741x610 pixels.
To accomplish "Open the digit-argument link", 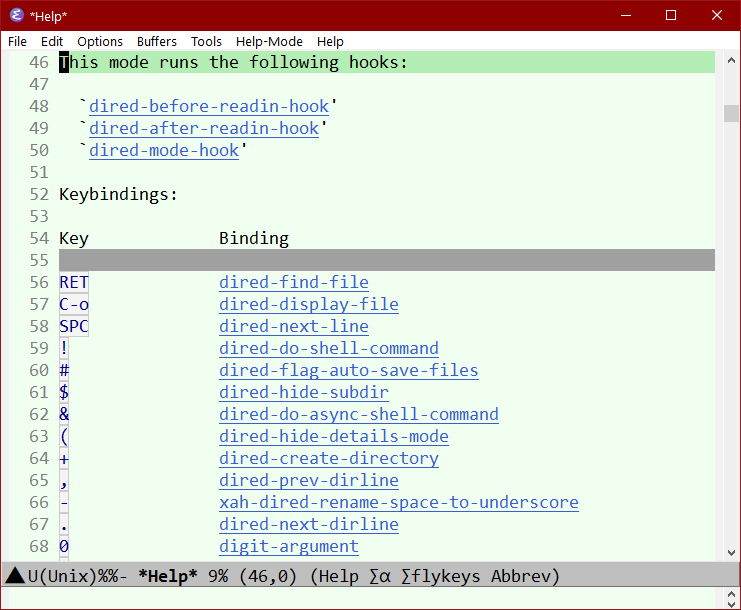I will 289,546.
